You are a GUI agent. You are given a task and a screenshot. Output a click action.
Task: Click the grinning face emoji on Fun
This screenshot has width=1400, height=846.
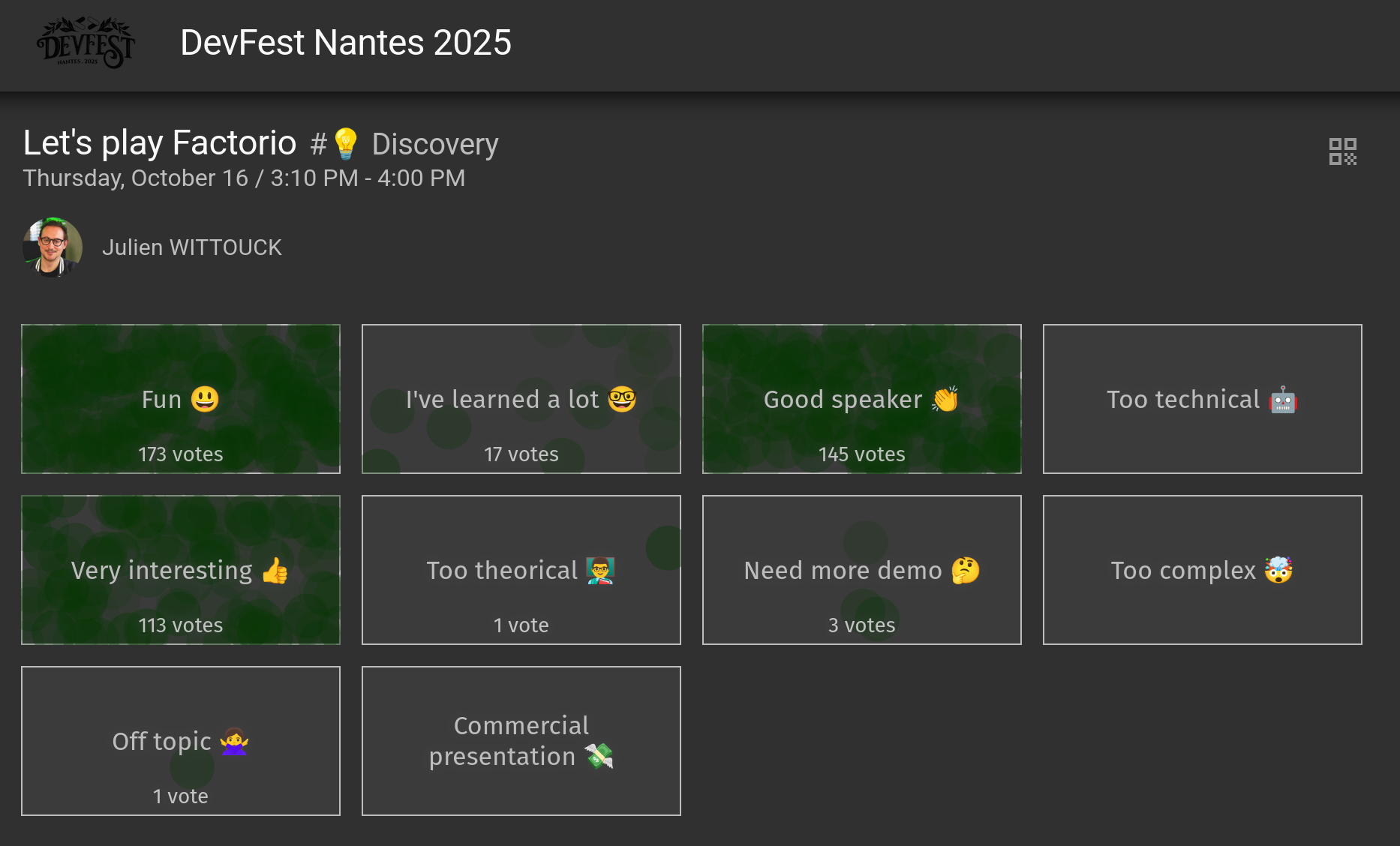point(205,399)
